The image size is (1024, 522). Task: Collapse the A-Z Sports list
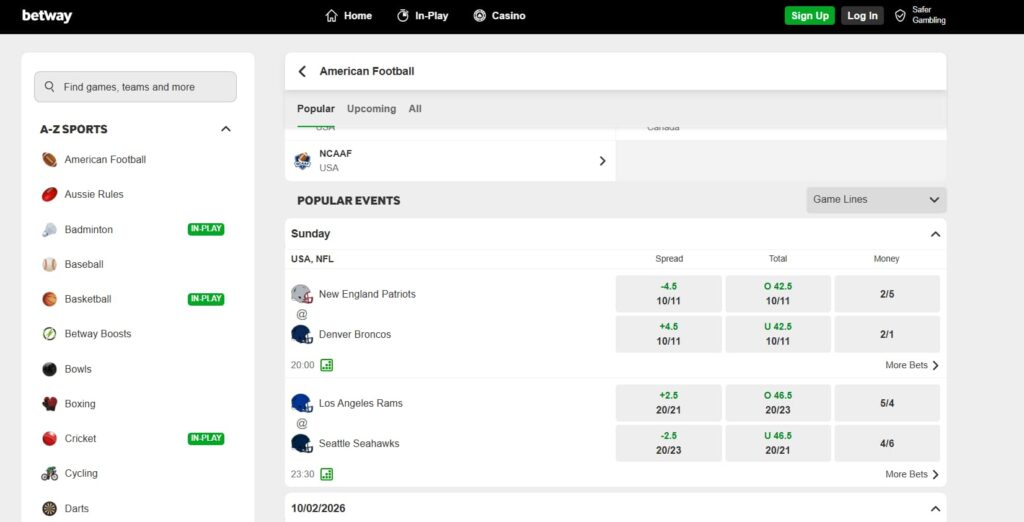226,129
